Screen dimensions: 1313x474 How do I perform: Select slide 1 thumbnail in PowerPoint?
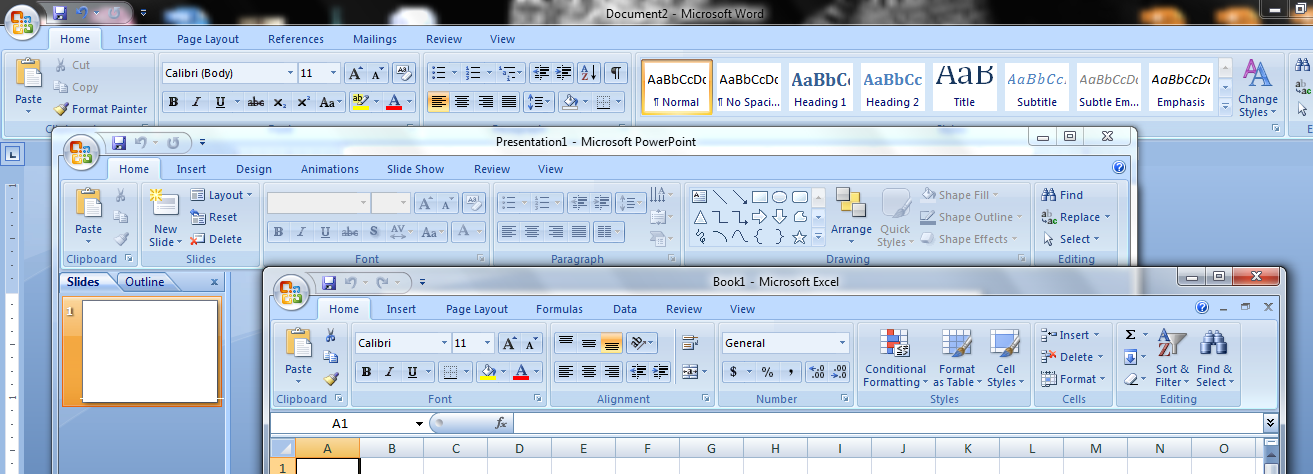pyautogui.click(x=150, y=351)
